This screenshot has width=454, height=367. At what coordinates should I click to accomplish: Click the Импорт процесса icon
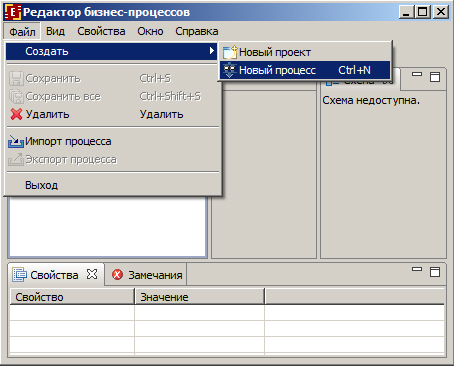[x=16, y=141]
